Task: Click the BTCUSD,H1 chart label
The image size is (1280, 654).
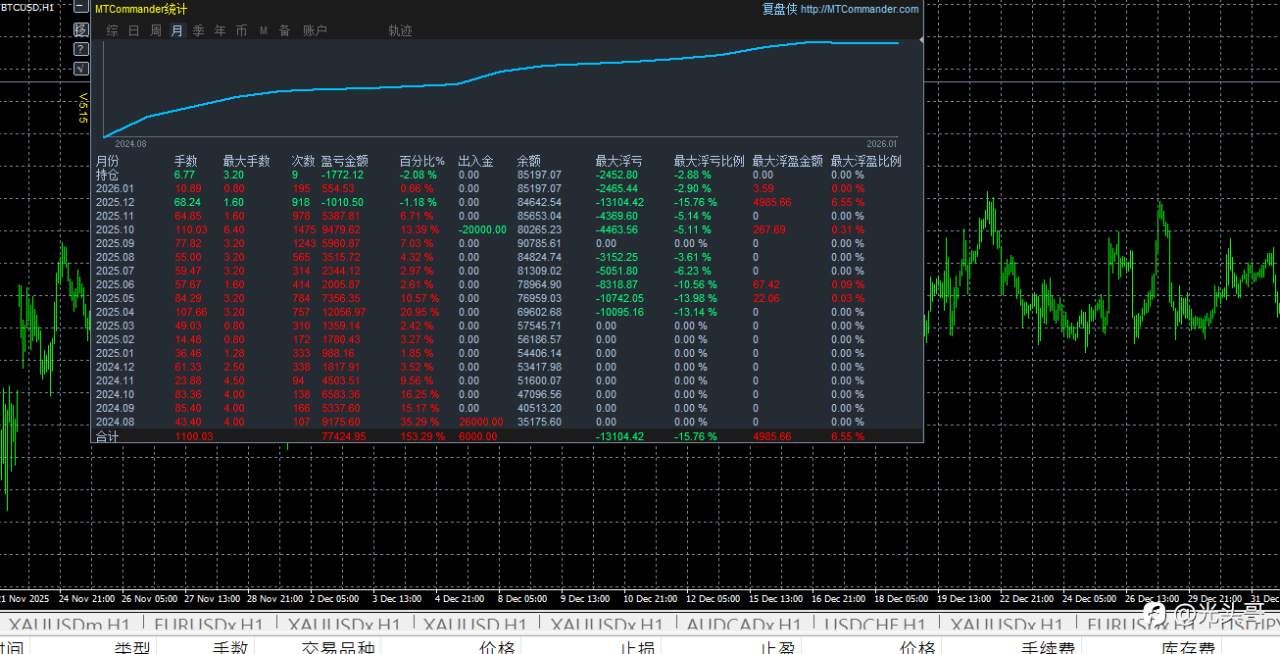Action: [27, 7]
